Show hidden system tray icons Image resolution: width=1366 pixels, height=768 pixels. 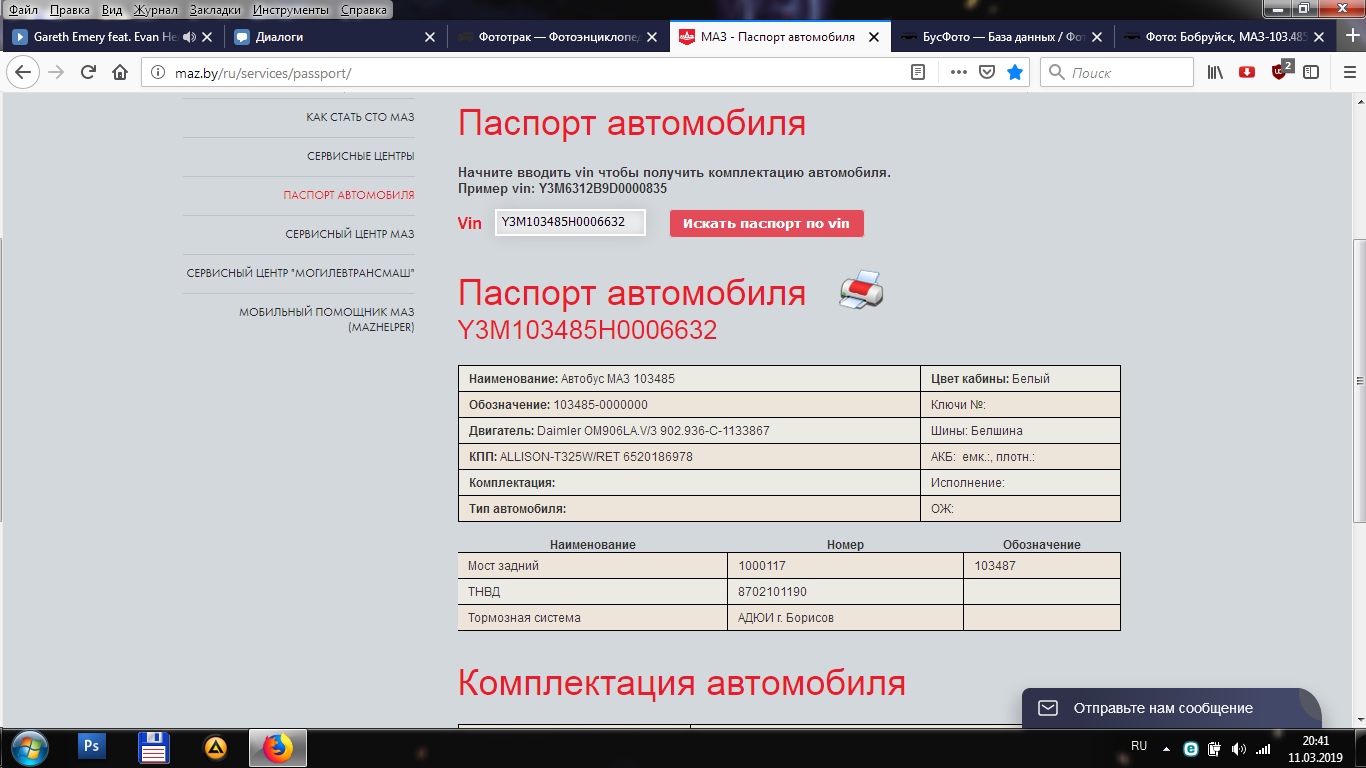click(x=1165, y=748)
